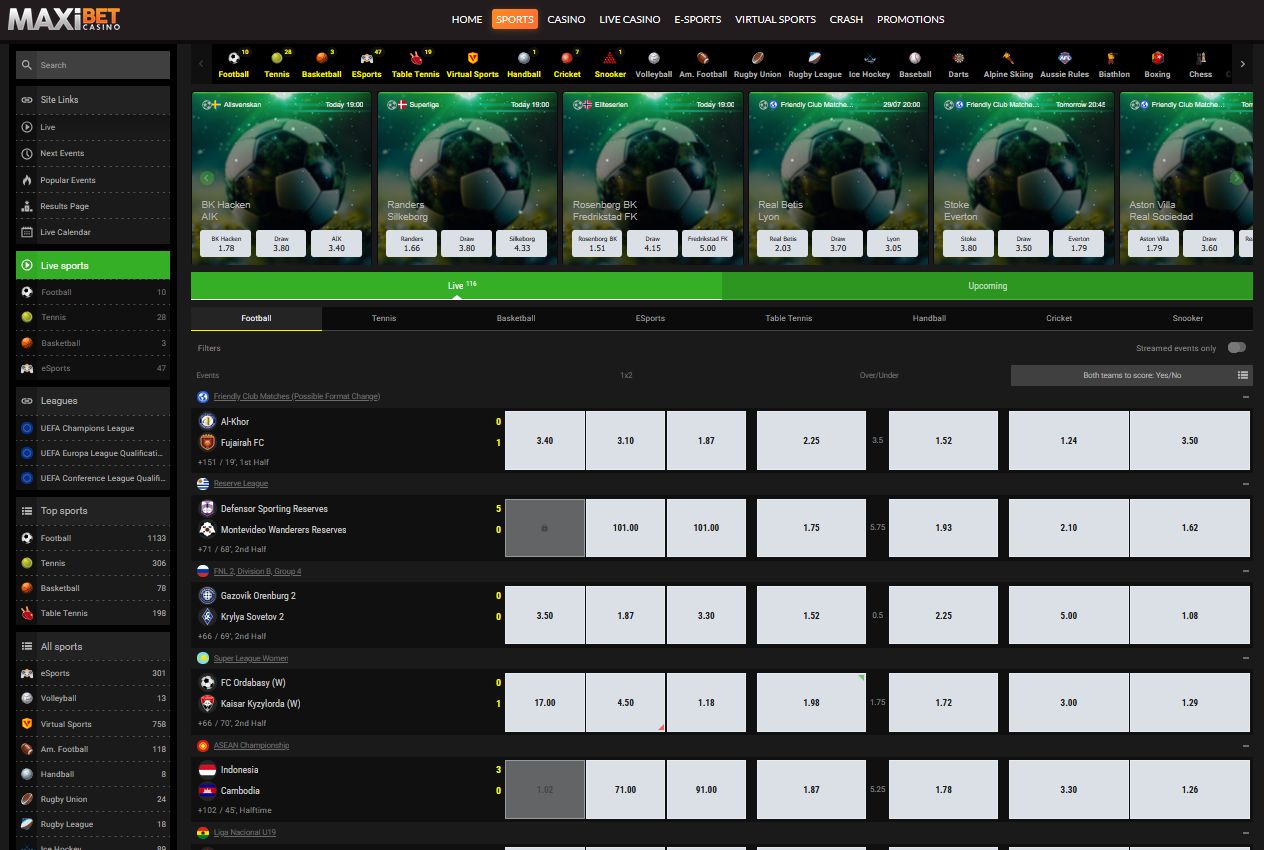Image resolution: width=1264 pixels, height=850 pixels.
Task: Collapse the Super League Women section
Action: pos(1246,658)
